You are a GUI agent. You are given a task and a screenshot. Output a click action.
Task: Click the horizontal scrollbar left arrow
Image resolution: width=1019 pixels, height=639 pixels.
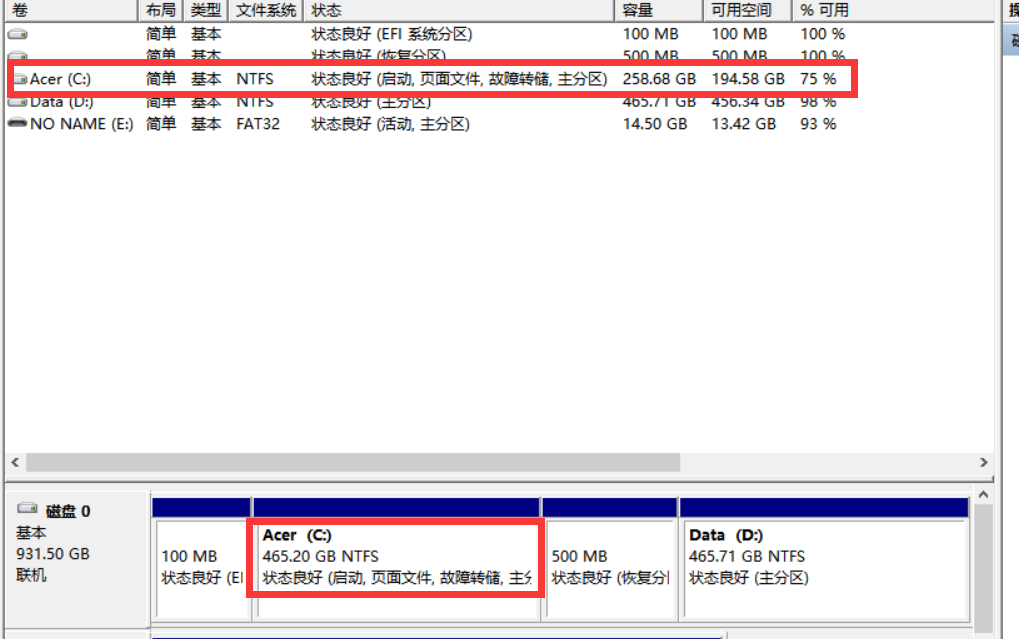(x=15, y=462)
